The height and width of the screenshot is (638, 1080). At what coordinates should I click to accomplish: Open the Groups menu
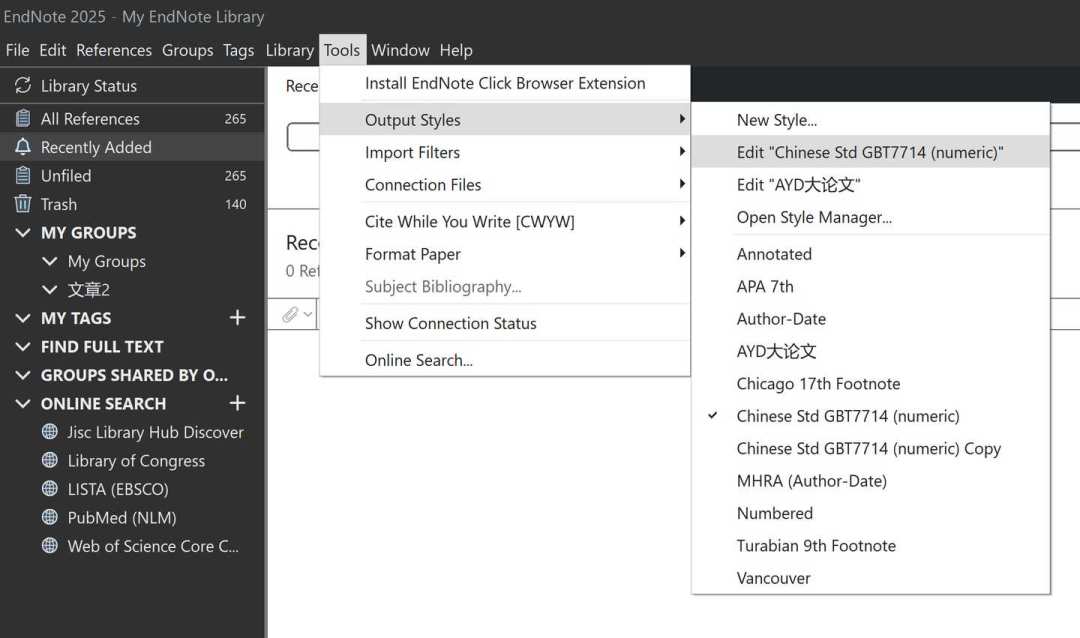pos(187,50)
